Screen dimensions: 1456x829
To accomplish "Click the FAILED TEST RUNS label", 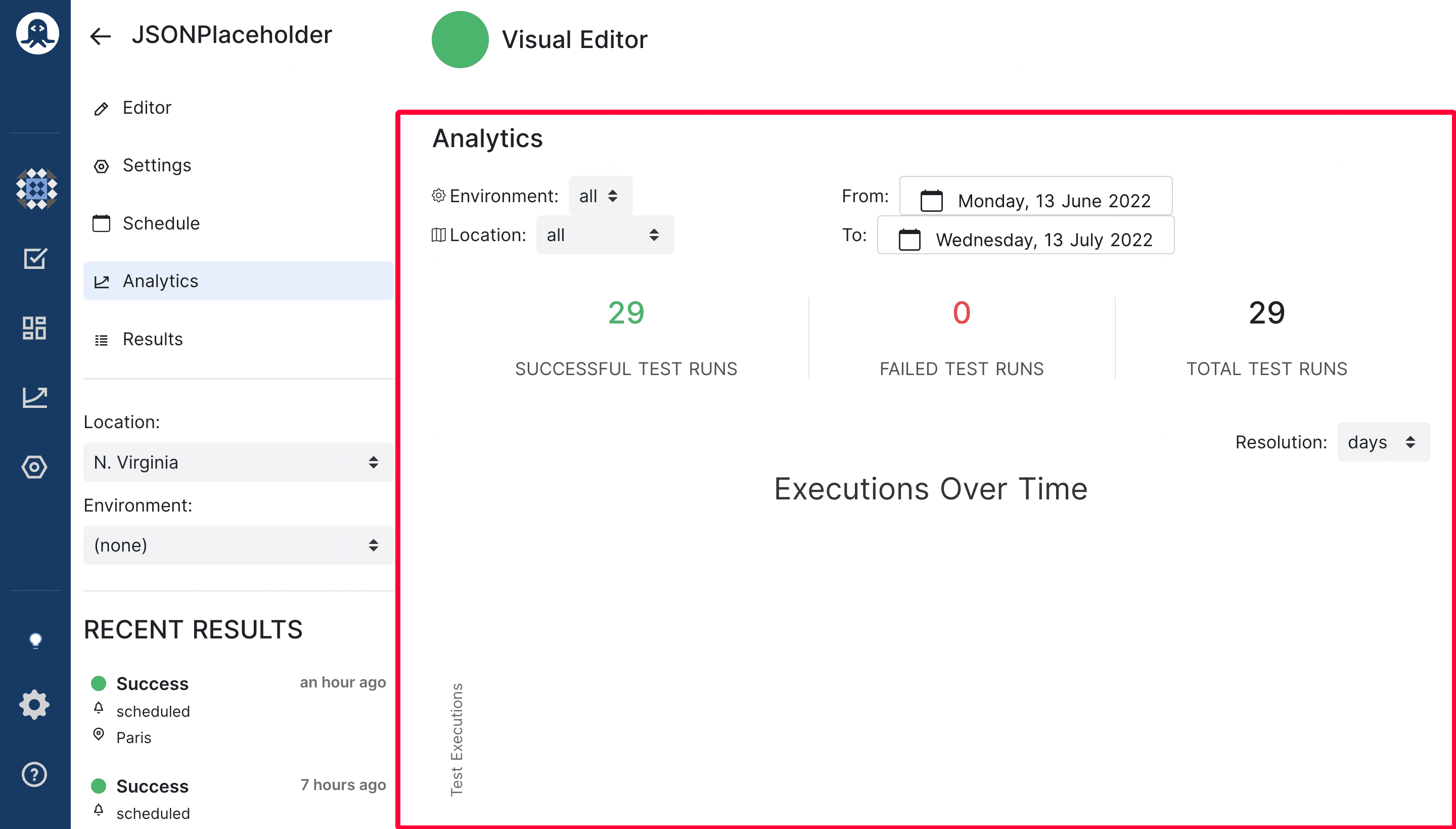I will coord(962,369).
